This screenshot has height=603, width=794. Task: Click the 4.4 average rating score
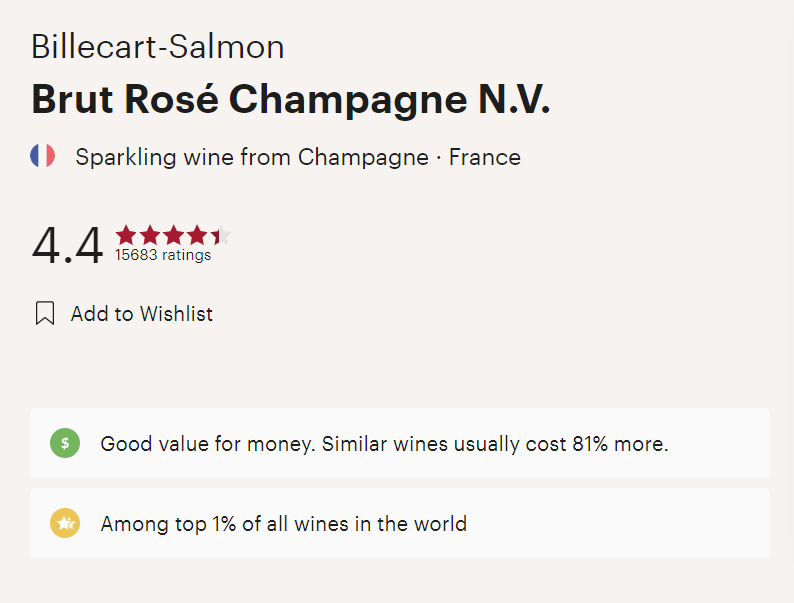[x=67, y=246]
